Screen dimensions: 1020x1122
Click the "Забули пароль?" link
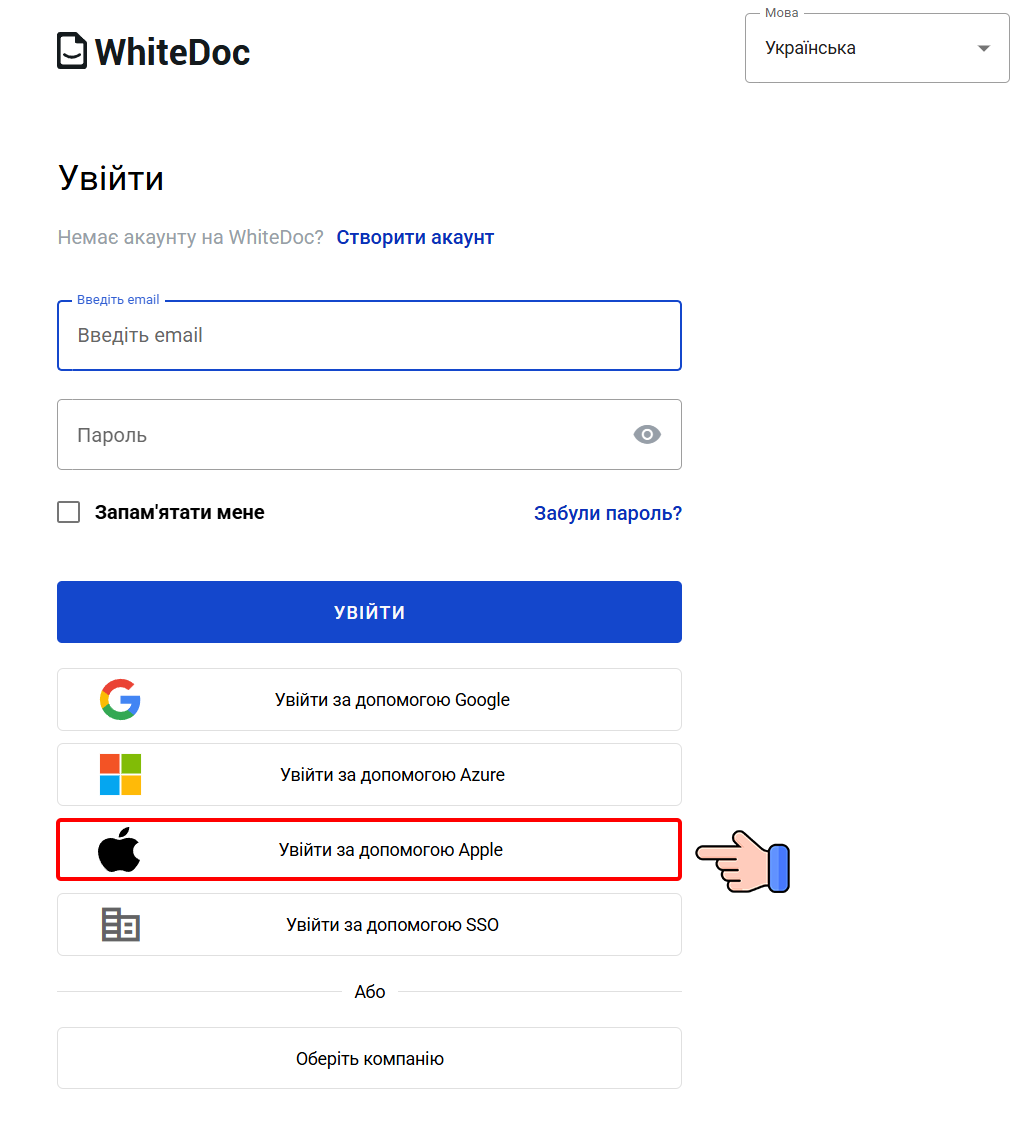(x=607, y=513)
